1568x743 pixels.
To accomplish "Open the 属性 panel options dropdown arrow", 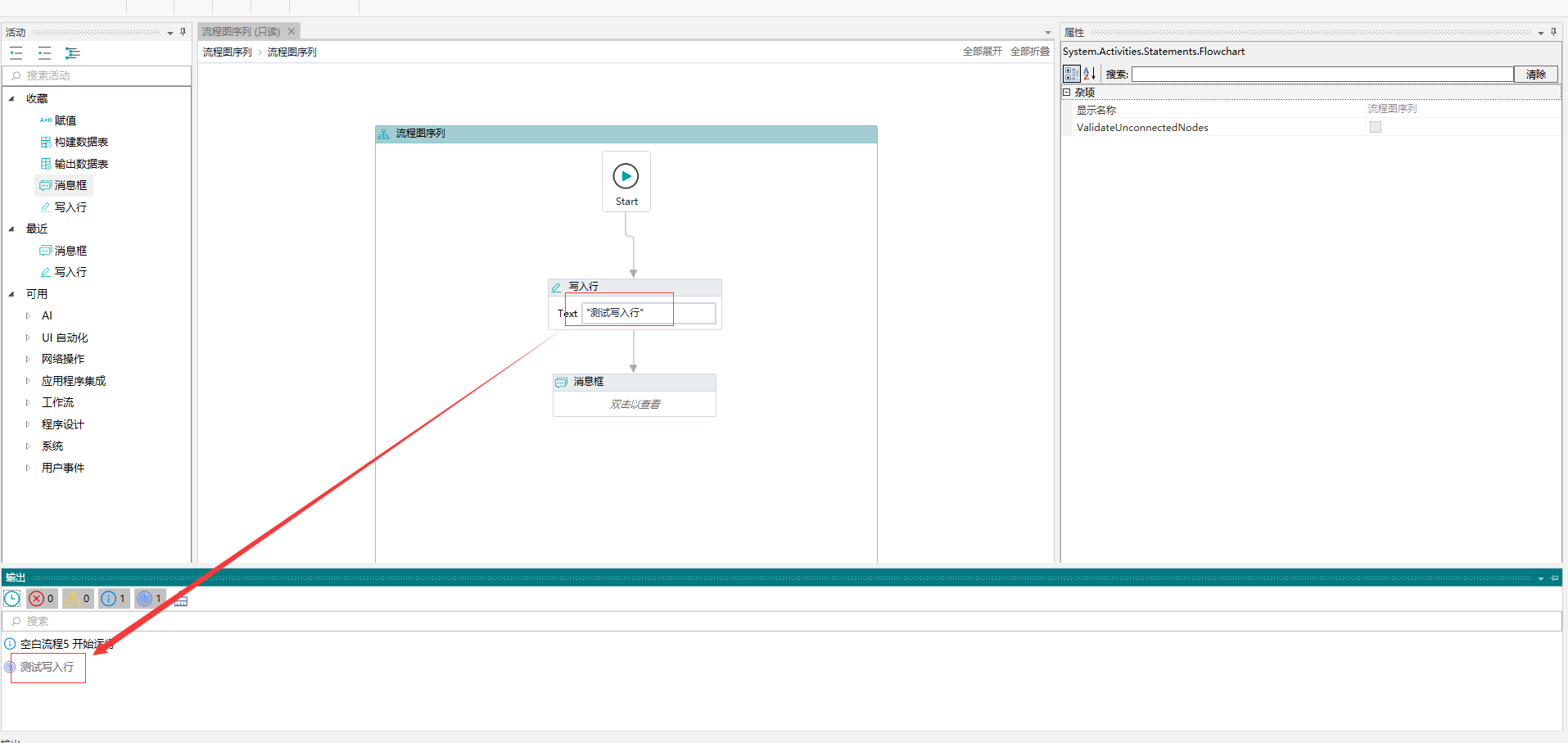I will point(1541,33).
